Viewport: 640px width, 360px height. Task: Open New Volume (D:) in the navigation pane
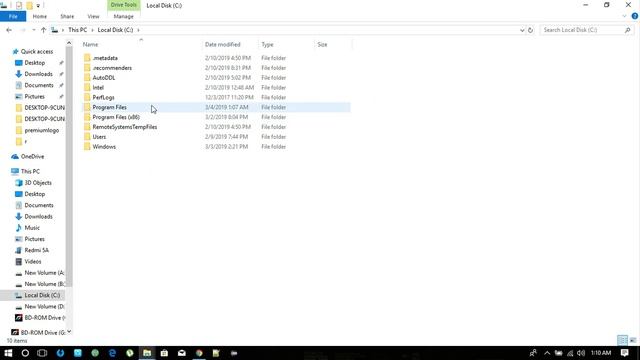tap(44, 307)
